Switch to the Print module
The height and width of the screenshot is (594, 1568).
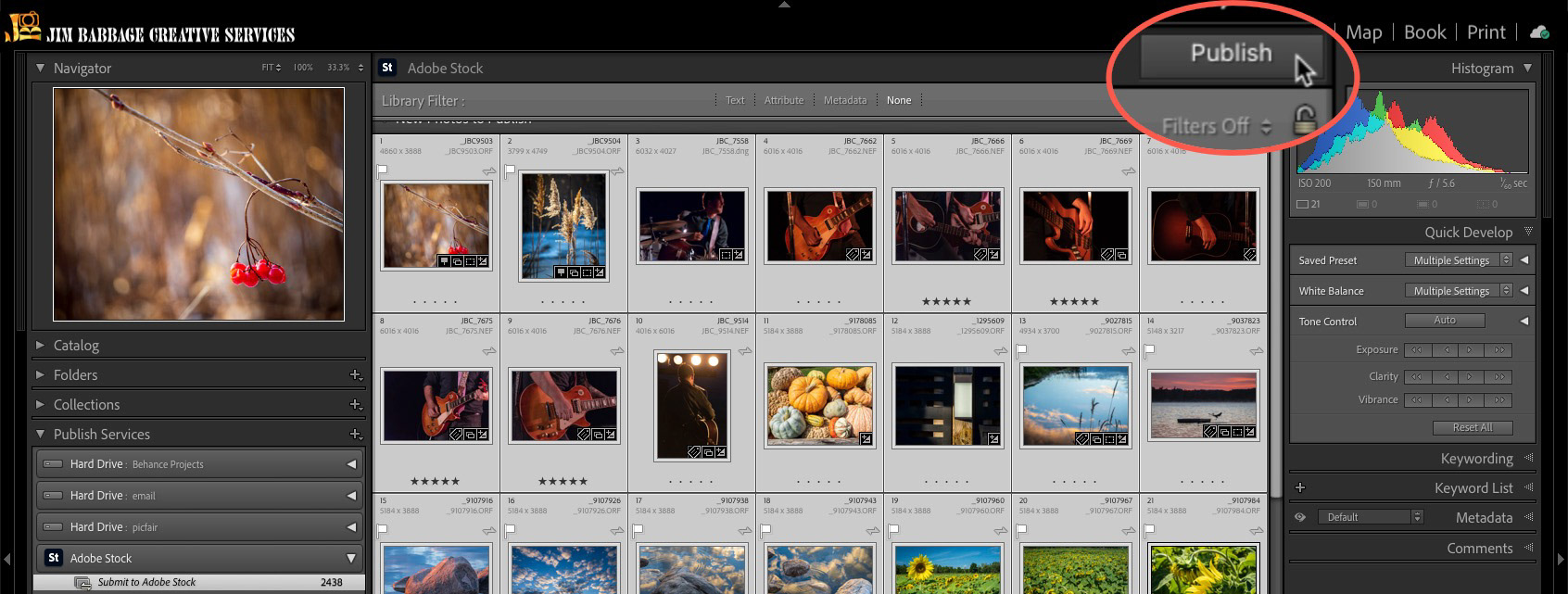coord(1486,32)
